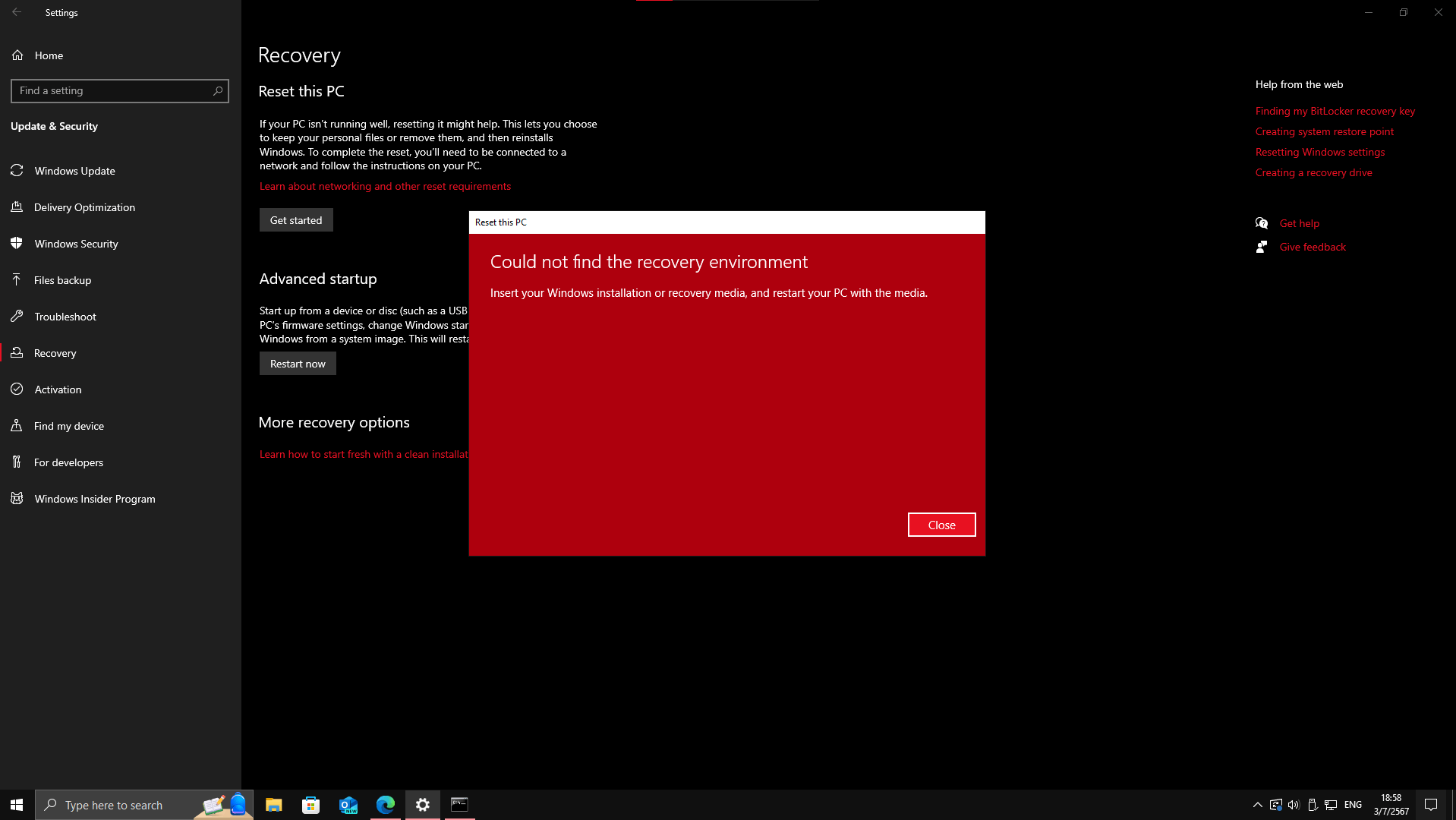
Task: Select Recovery in sidebar
Action: 121,353
